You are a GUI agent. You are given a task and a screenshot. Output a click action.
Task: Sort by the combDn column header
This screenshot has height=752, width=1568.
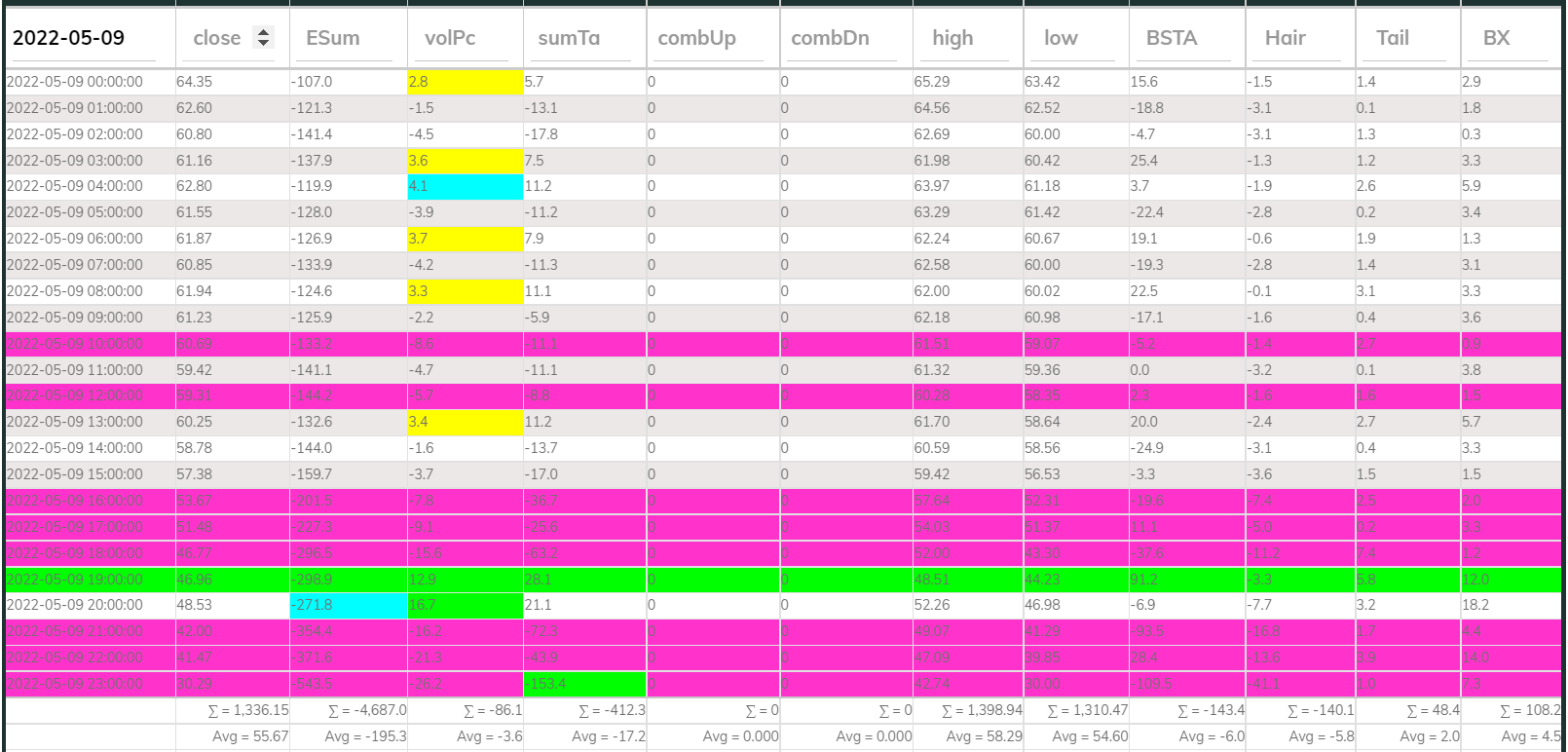pos(830,38)
